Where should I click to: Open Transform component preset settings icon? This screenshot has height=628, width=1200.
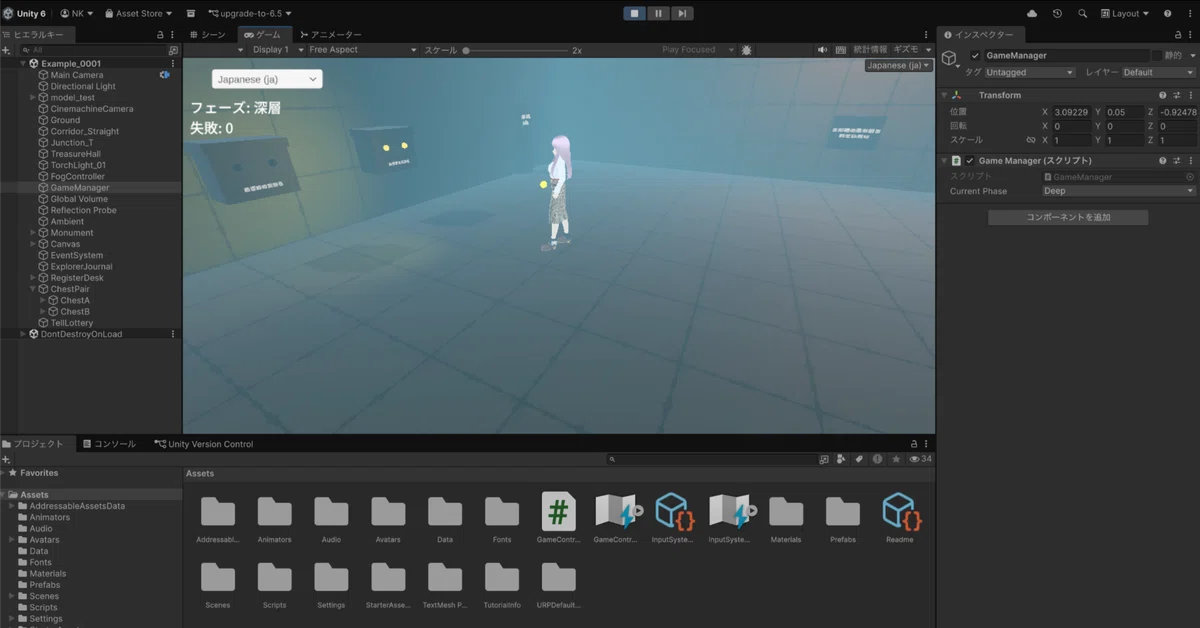1177,96
